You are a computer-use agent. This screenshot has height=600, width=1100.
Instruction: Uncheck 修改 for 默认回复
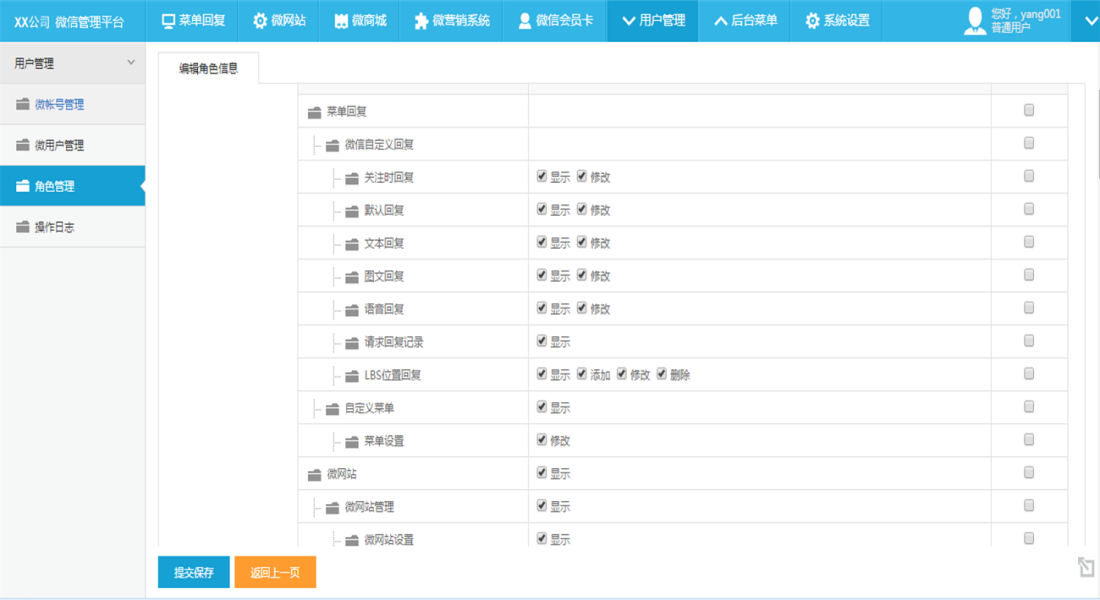click(x=582, y=209)
